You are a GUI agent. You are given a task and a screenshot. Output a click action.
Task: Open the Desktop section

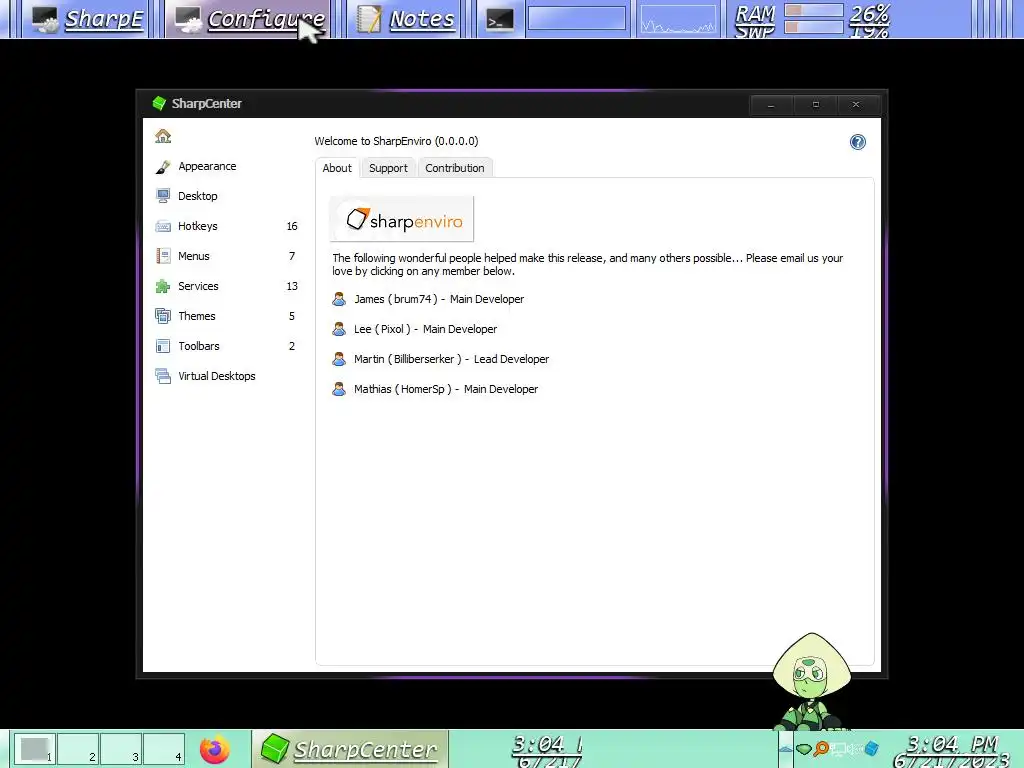point(197,196)
